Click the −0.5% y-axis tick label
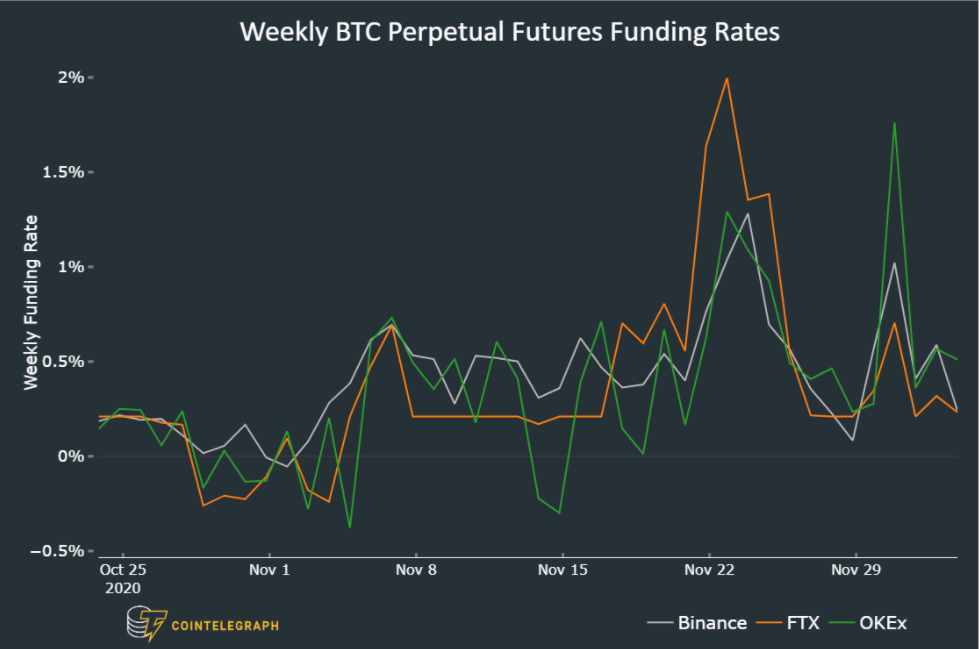This screenshot has height=649, width=979. coord(59,551)
